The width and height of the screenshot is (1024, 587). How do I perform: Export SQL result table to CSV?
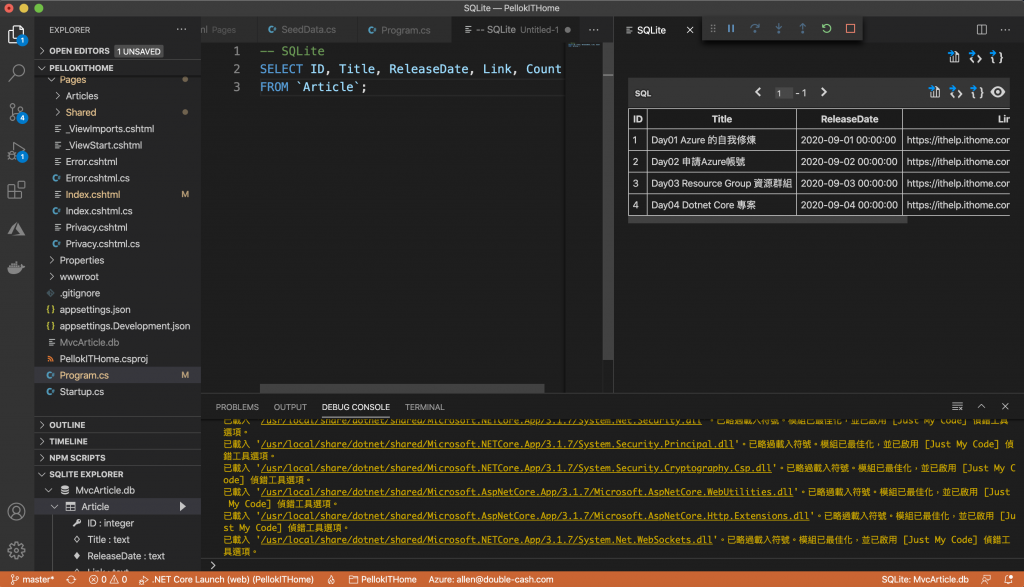click(x=935, y=92)
